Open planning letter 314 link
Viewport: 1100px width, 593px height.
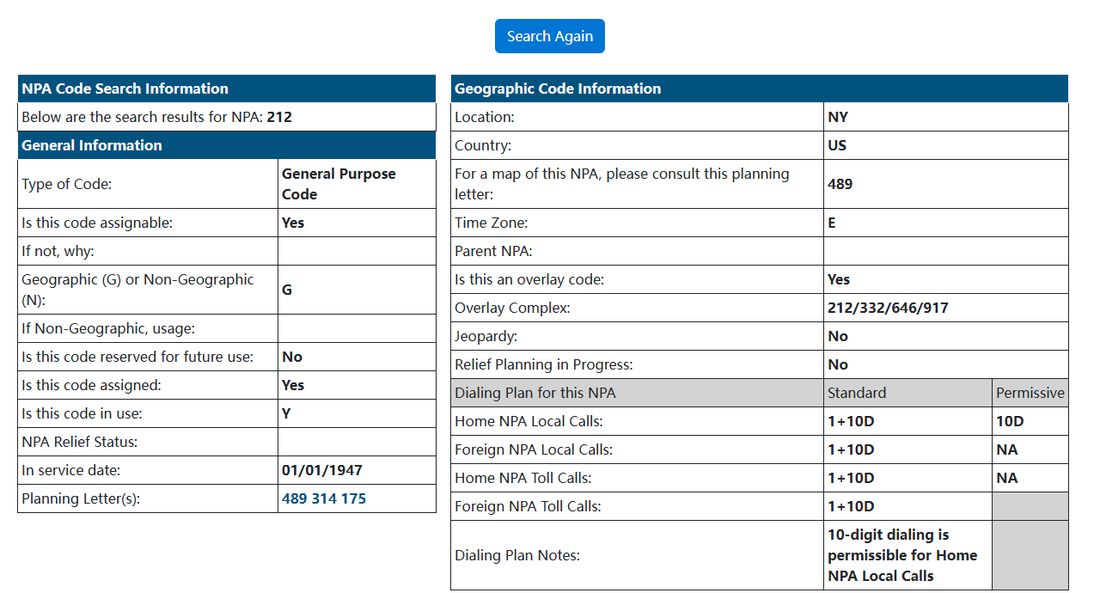pos(324,498)
